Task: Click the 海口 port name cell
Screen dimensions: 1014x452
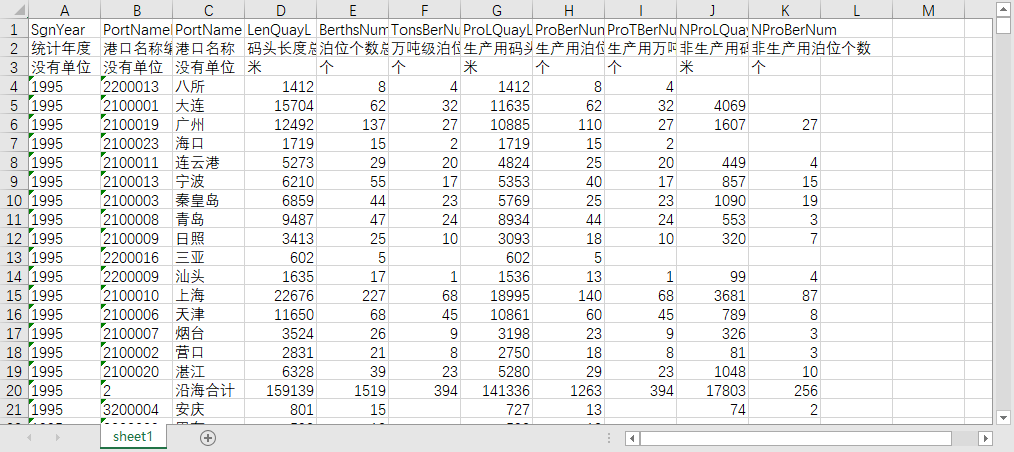Action: pyautogui.click(x=209, y=143)
